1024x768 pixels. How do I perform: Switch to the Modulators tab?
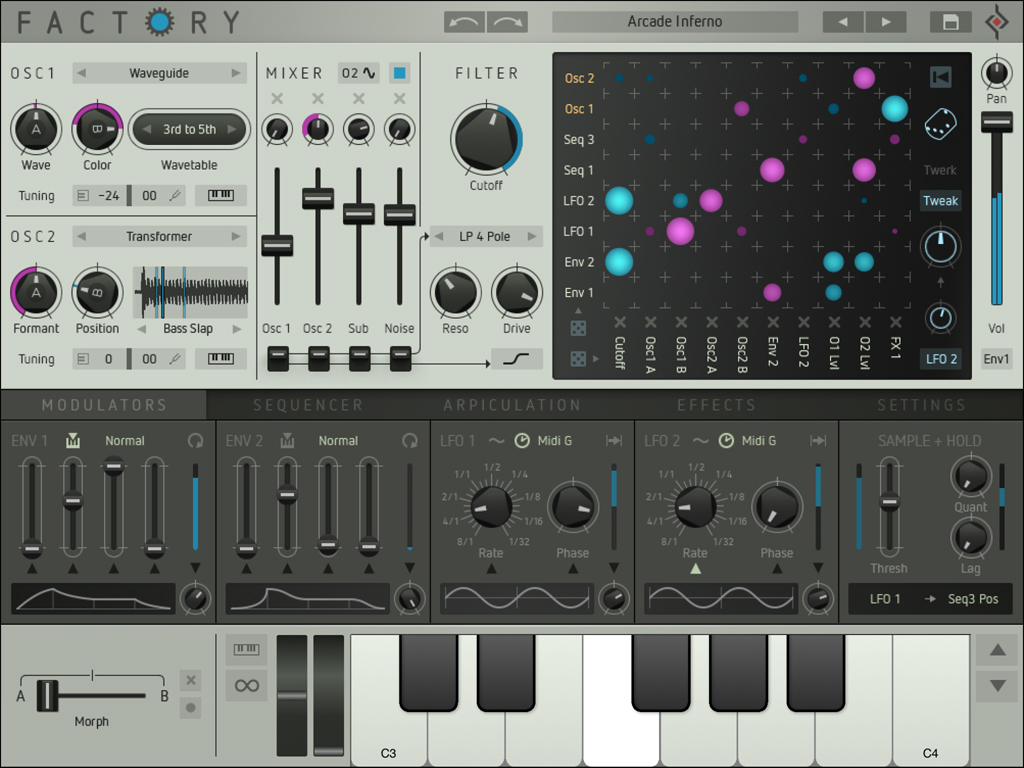[x=104, y=405]
